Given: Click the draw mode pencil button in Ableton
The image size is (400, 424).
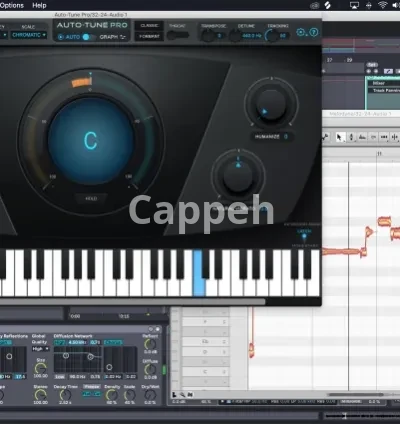Looking at the screenshot, I should tap(388, 71).
